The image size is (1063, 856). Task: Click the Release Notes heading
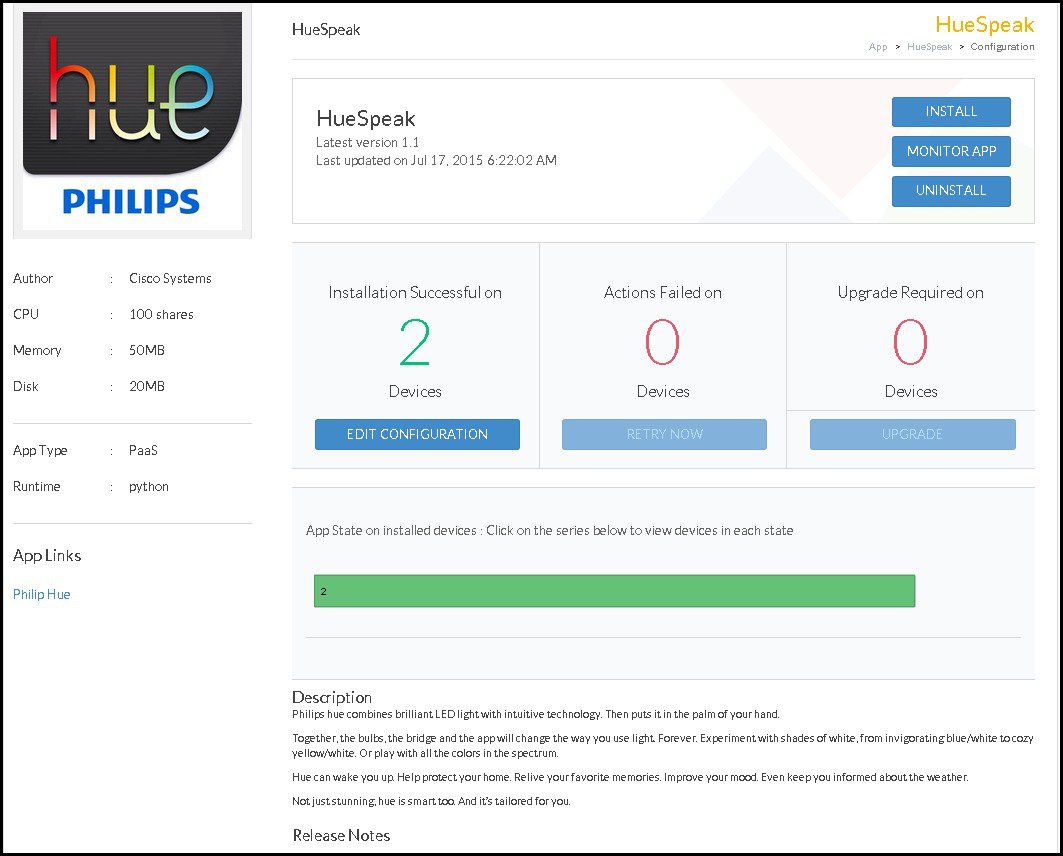coord(341,836)
